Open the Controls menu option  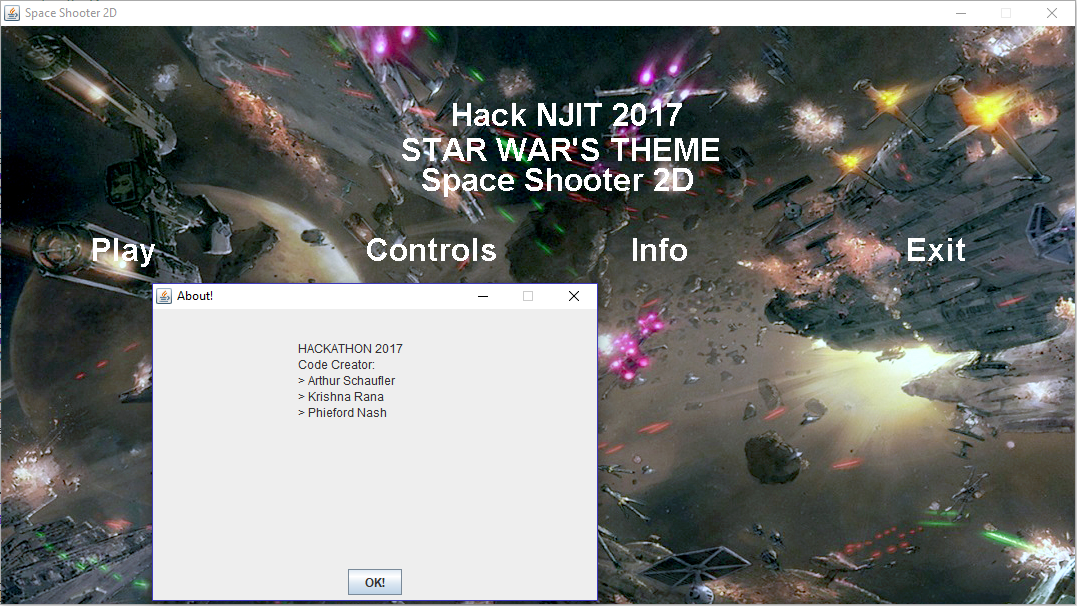pos(431,250)
